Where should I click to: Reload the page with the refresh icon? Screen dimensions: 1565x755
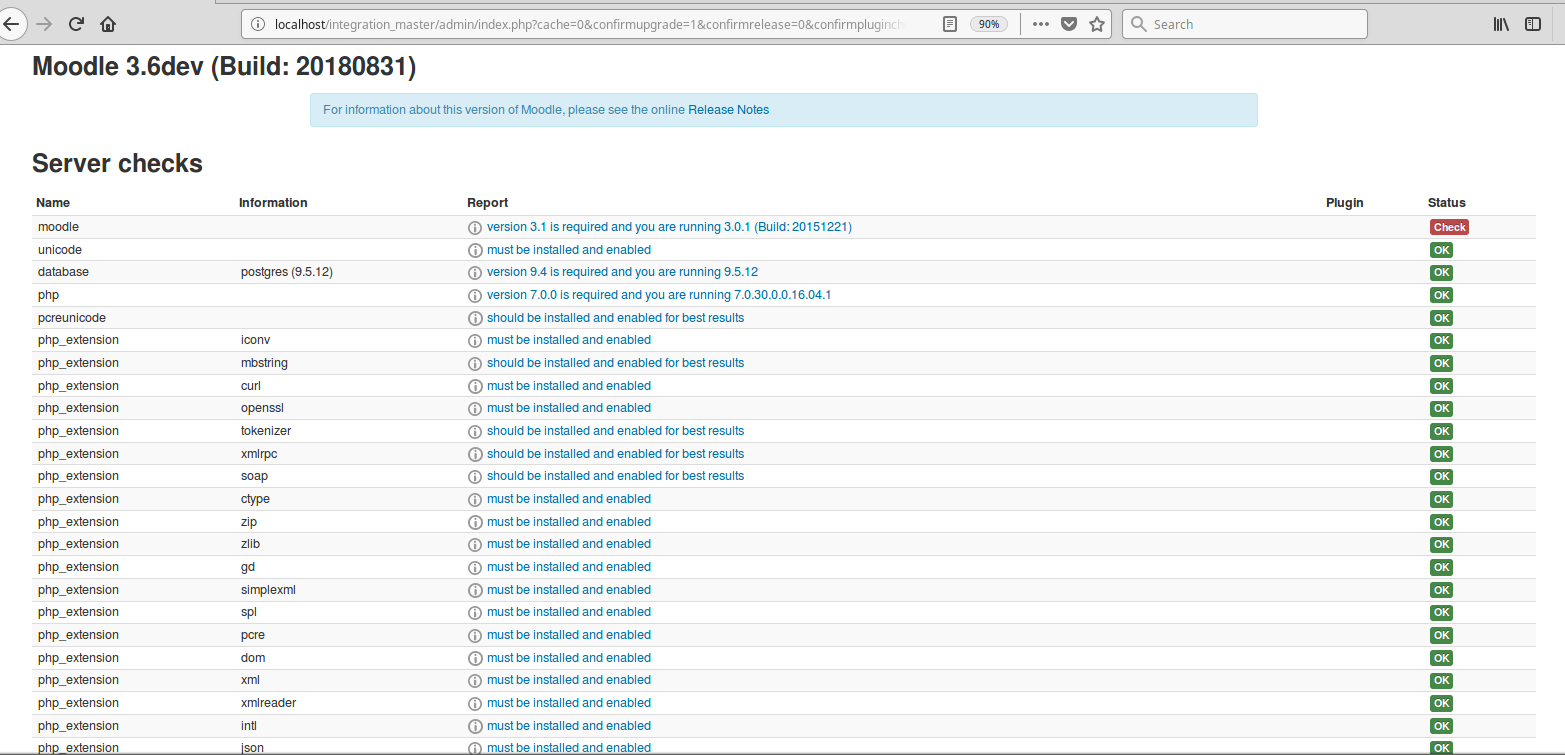pyautogui.click(x=76, y=24)
